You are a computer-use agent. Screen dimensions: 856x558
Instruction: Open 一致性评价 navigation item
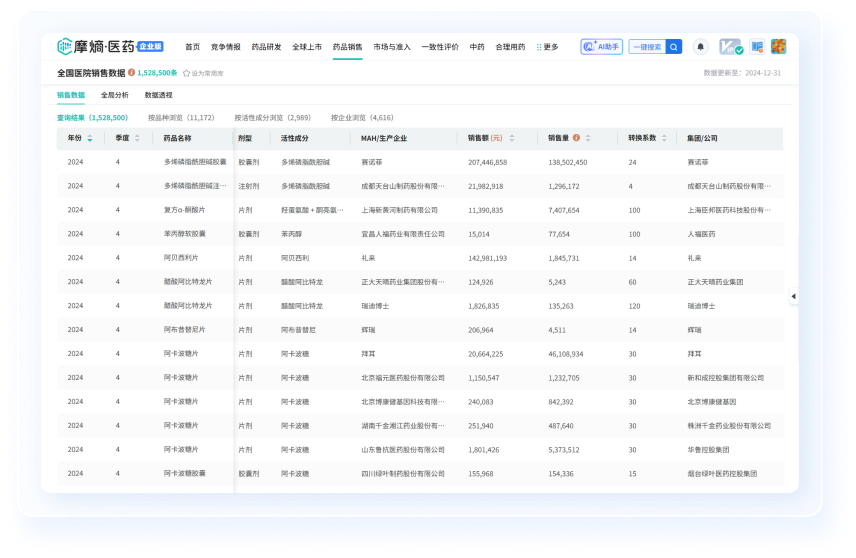click(x=439, y=47)
